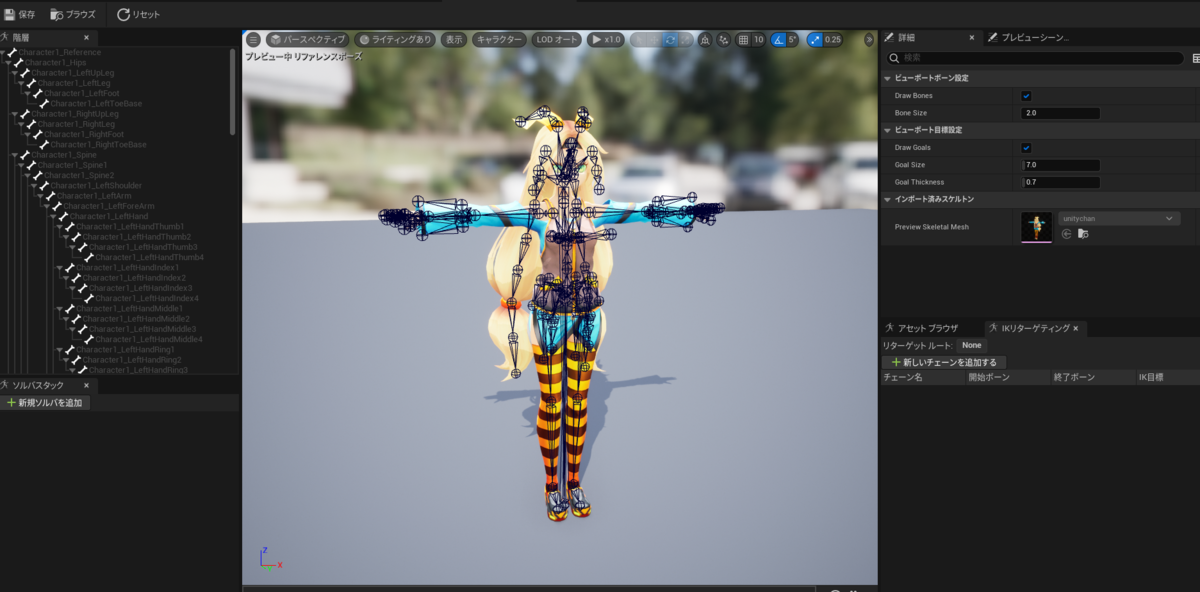Click 新規ソルバを追加 button
Image resolution: width=1200 pixels, height=592 pixels.
click(46, 403)
